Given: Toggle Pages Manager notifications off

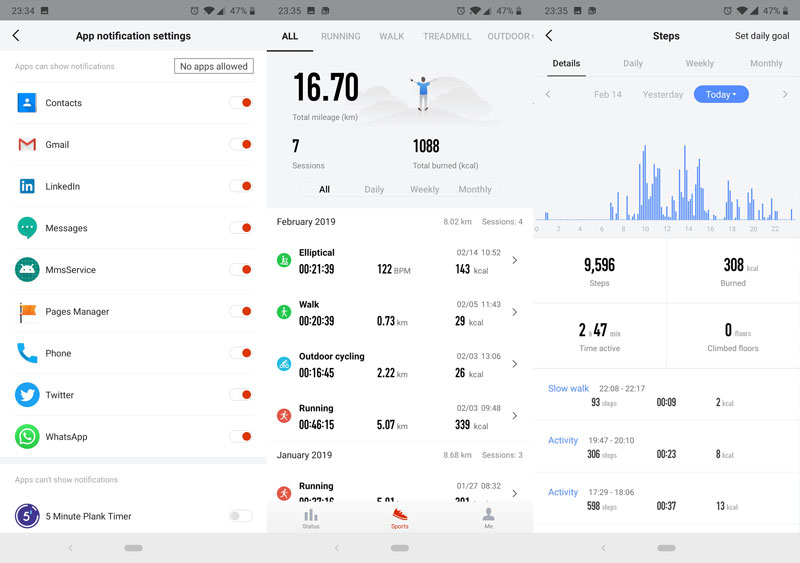Looking at the screenshot, I should 241,311.
